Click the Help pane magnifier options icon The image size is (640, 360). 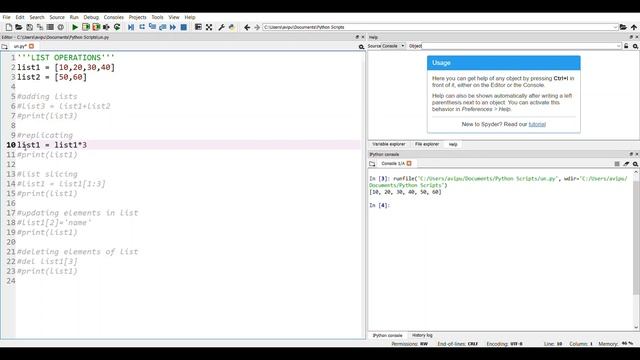point(636,46)
